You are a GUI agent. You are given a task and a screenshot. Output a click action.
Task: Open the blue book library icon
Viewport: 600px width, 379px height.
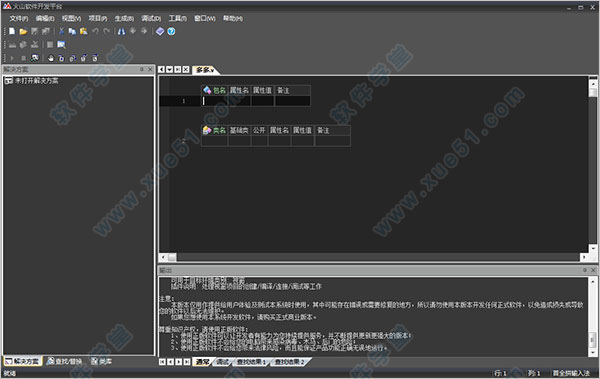click(160, 31)
